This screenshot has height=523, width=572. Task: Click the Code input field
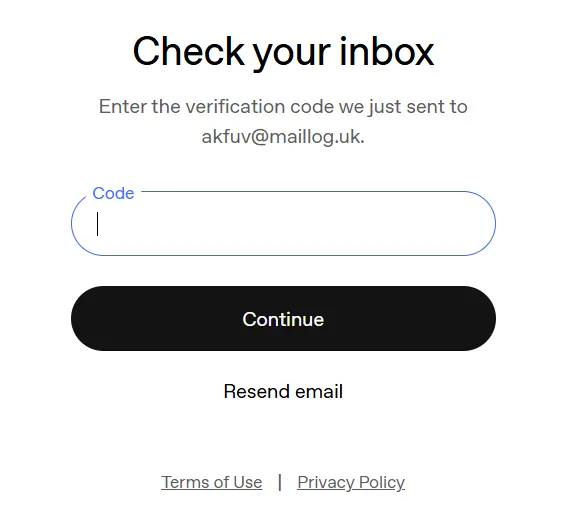pyautogui.click(x=283, y=223)
